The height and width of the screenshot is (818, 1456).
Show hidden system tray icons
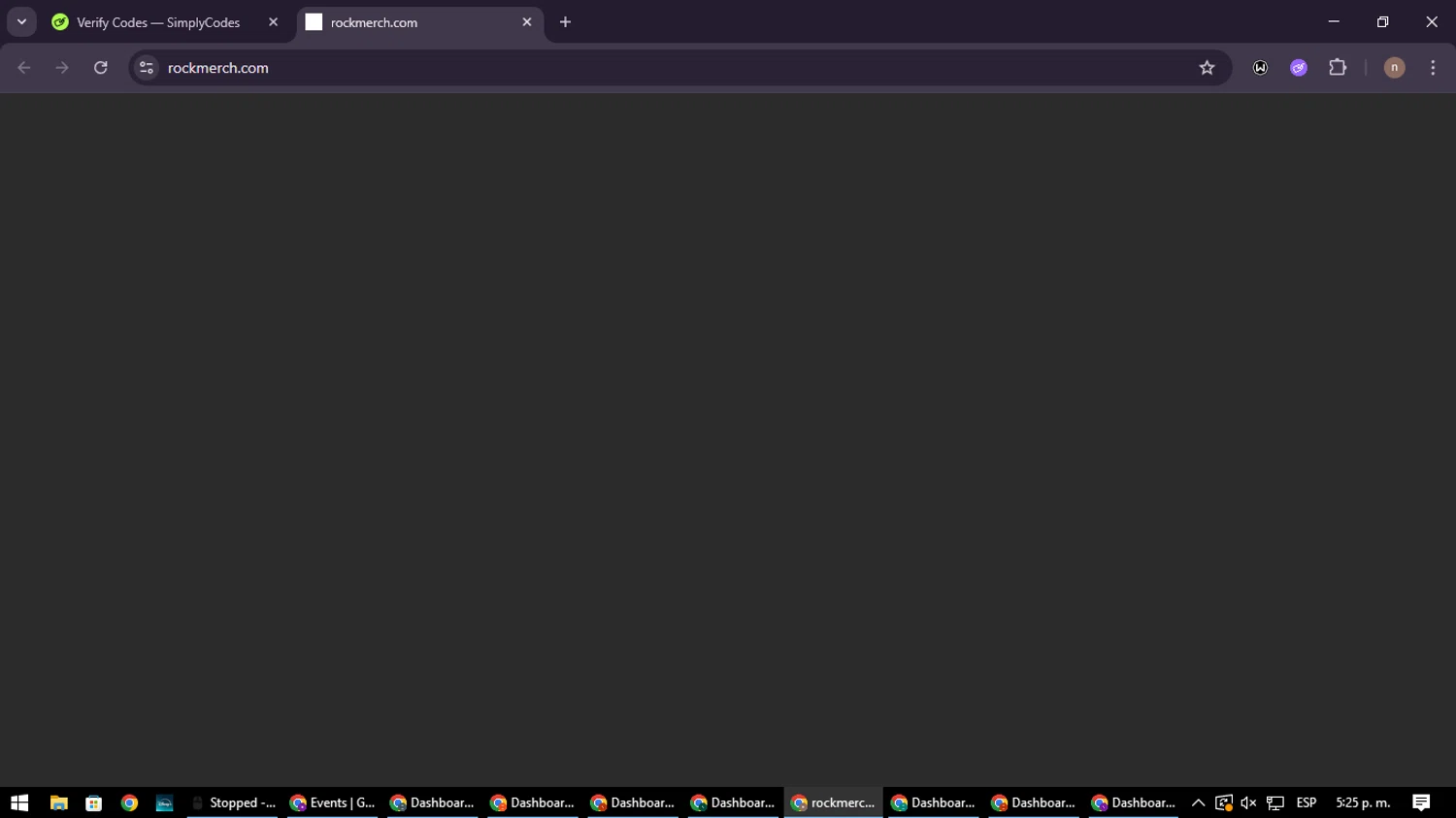[x=1198, y=802]
